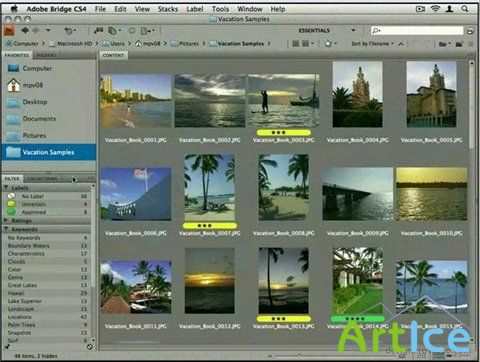Open the Stacks menu
The width and height of the screenshot is (480, 362).
pos(168,9)
